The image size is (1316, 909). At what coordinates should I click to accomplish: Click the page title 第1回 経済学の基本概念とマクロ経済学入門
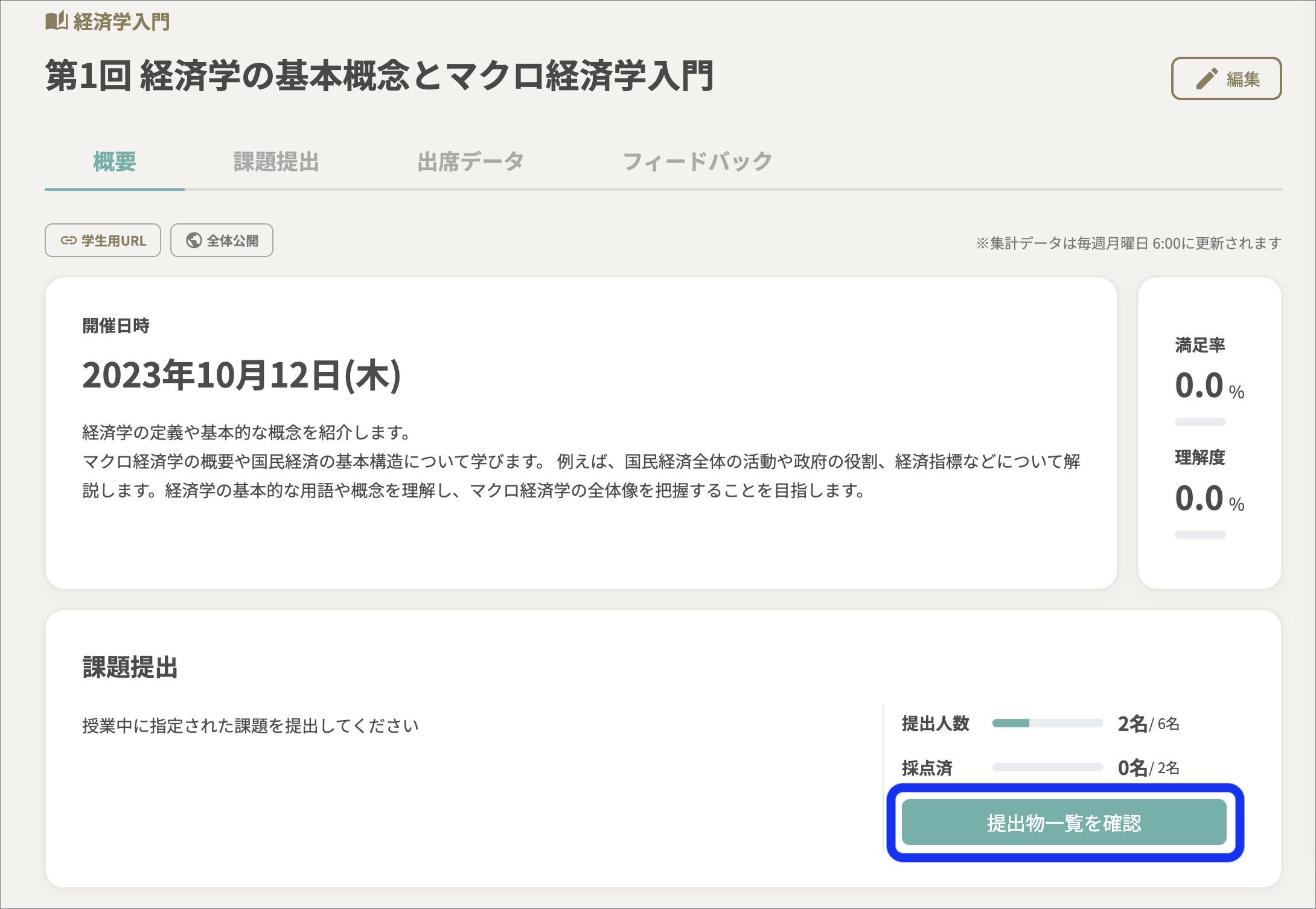click(x=380, y=76)
